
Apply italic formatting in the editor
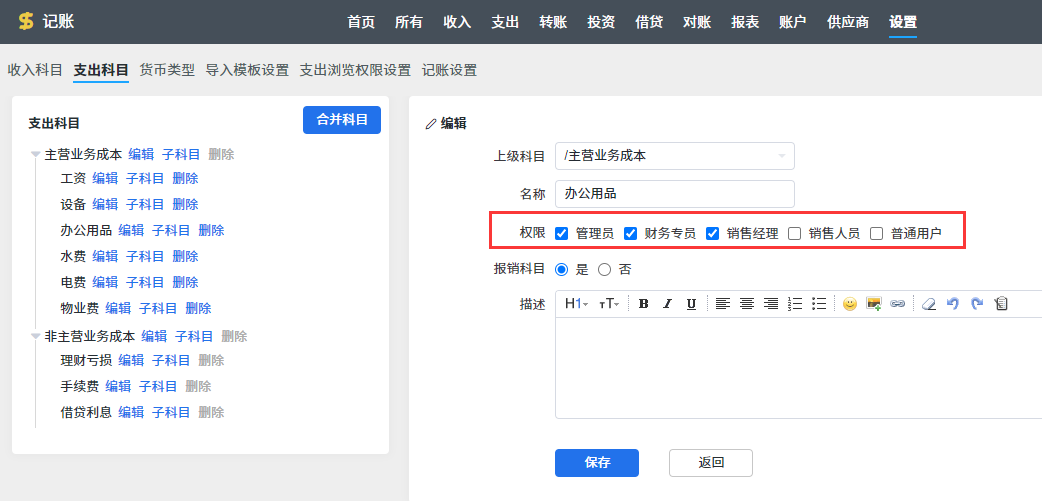point(667,304)
